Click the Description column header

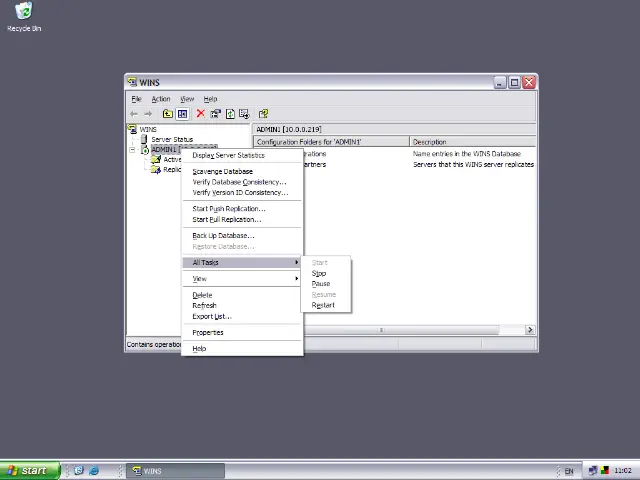[x=470, y=142]
